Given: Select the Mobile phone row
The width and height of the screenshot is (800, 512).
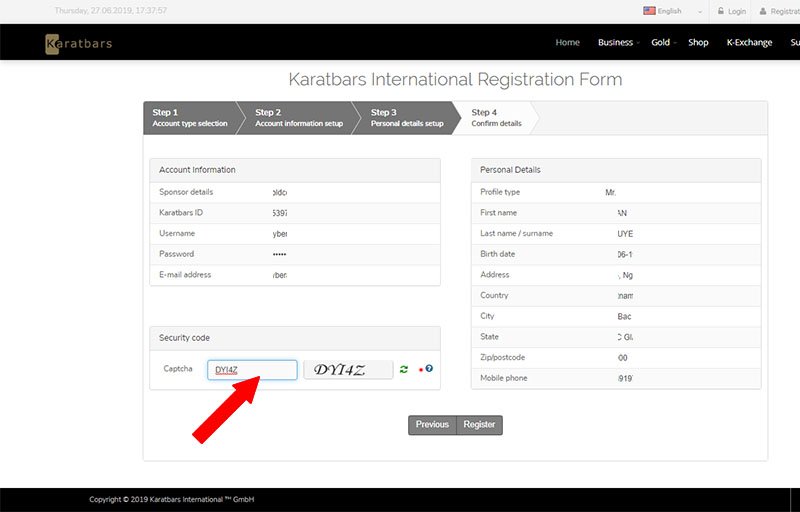Looking at the screenshot, I should (x=616, y=378).
